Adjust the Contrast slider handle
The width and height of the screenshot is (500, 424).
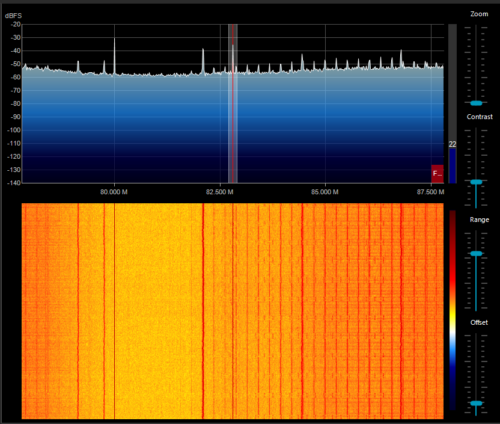pyautogui.click(x=476, y=182)
